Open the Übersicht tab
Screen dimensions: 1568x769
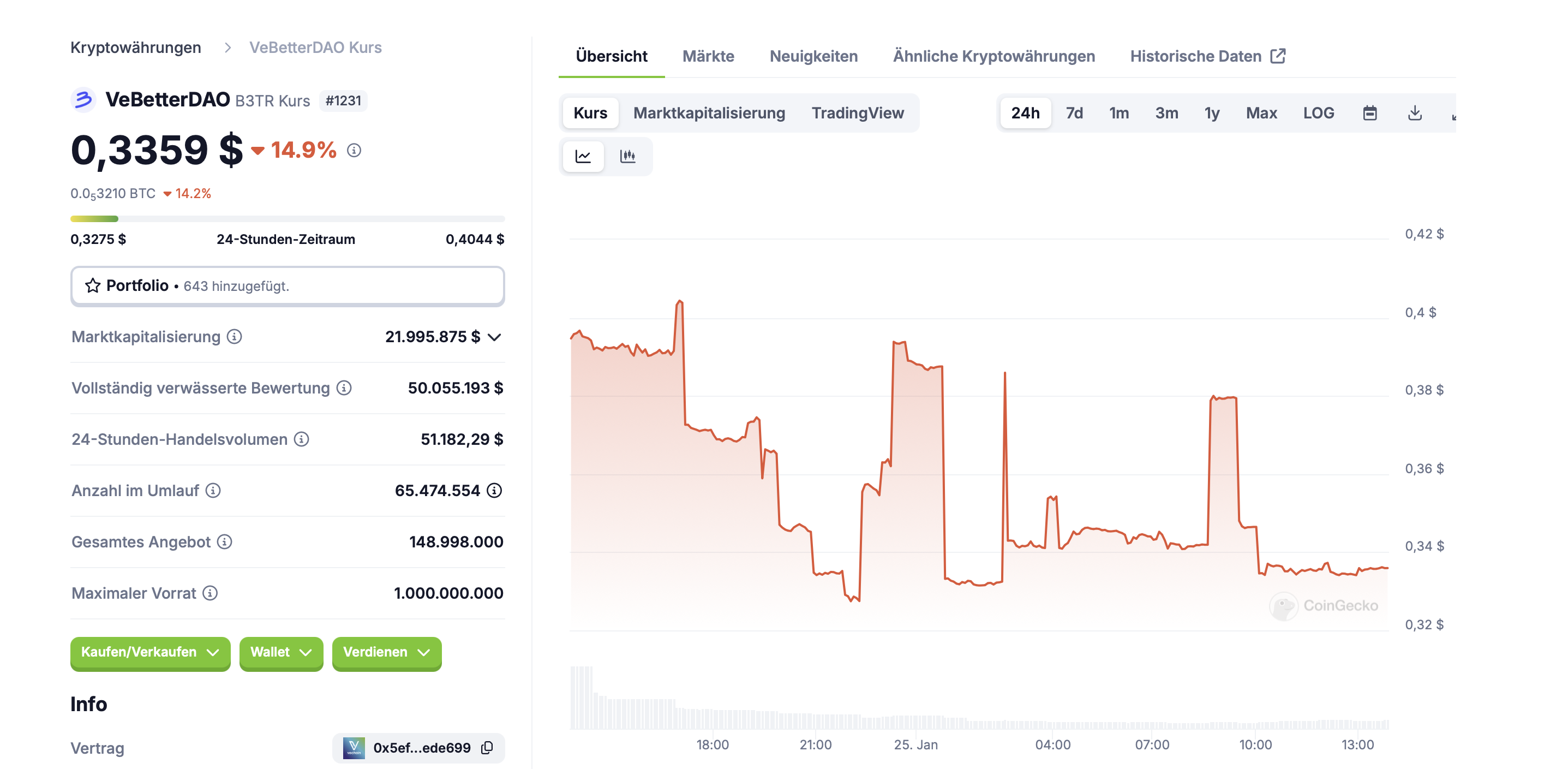coord(611,57)
